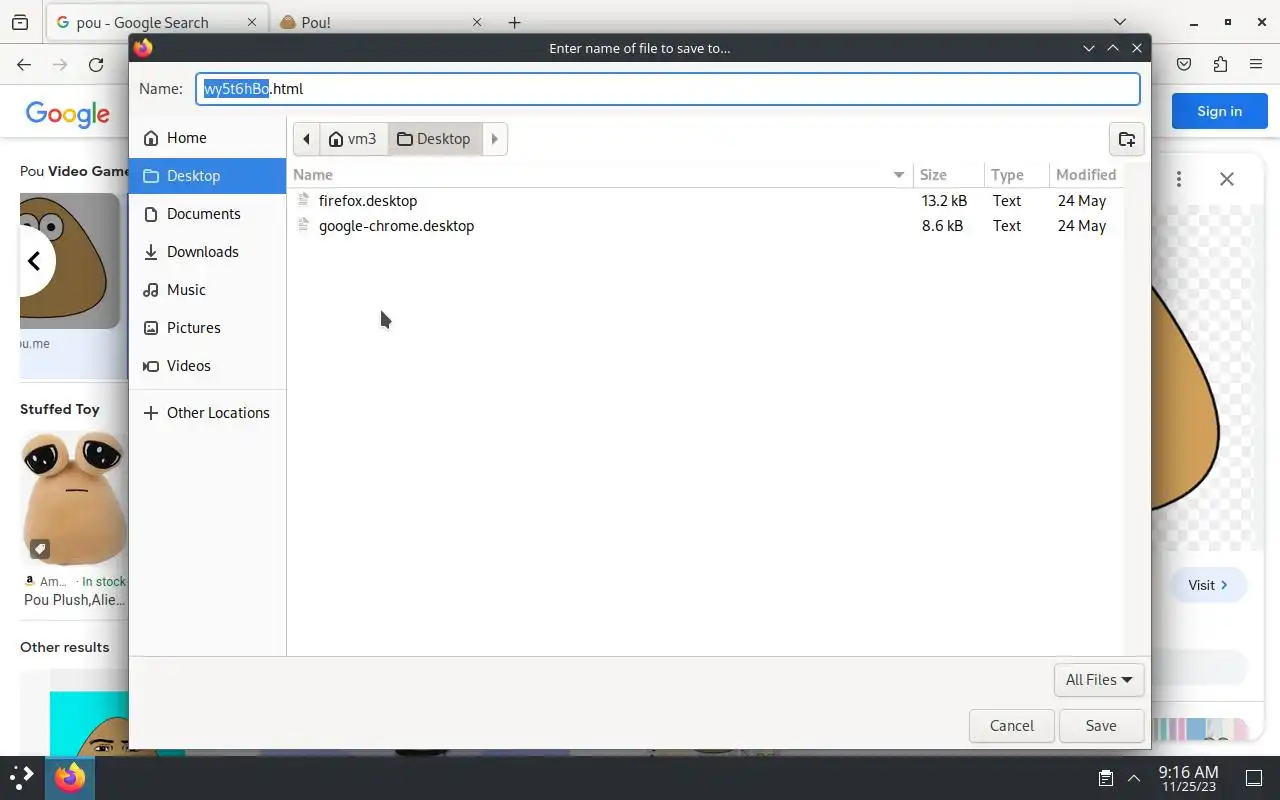The height and width of the screenshot is (800, 1280).
Task: Click the Save to Pocket icon
Action: pyautogui.click(x=1184, y=64)
